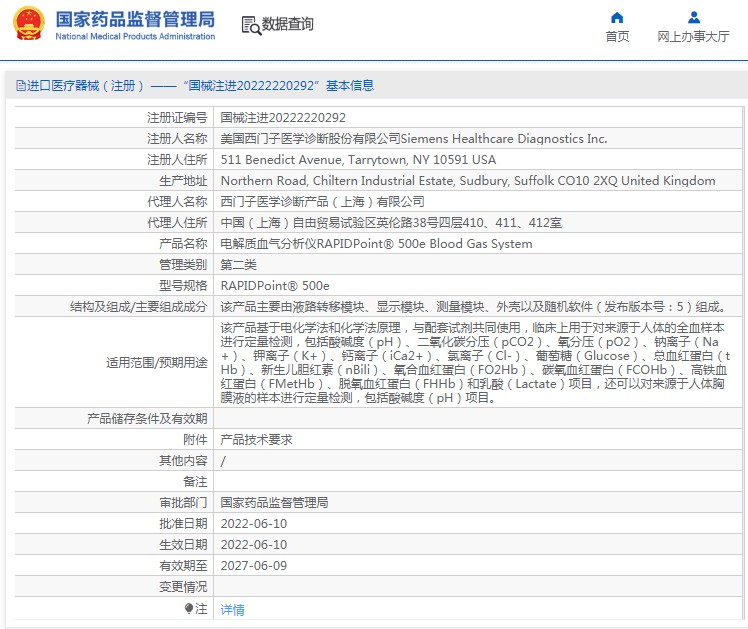Click the 代理人名称 row label
Viewport: 748px width, 629px height.
pos(177,202)
